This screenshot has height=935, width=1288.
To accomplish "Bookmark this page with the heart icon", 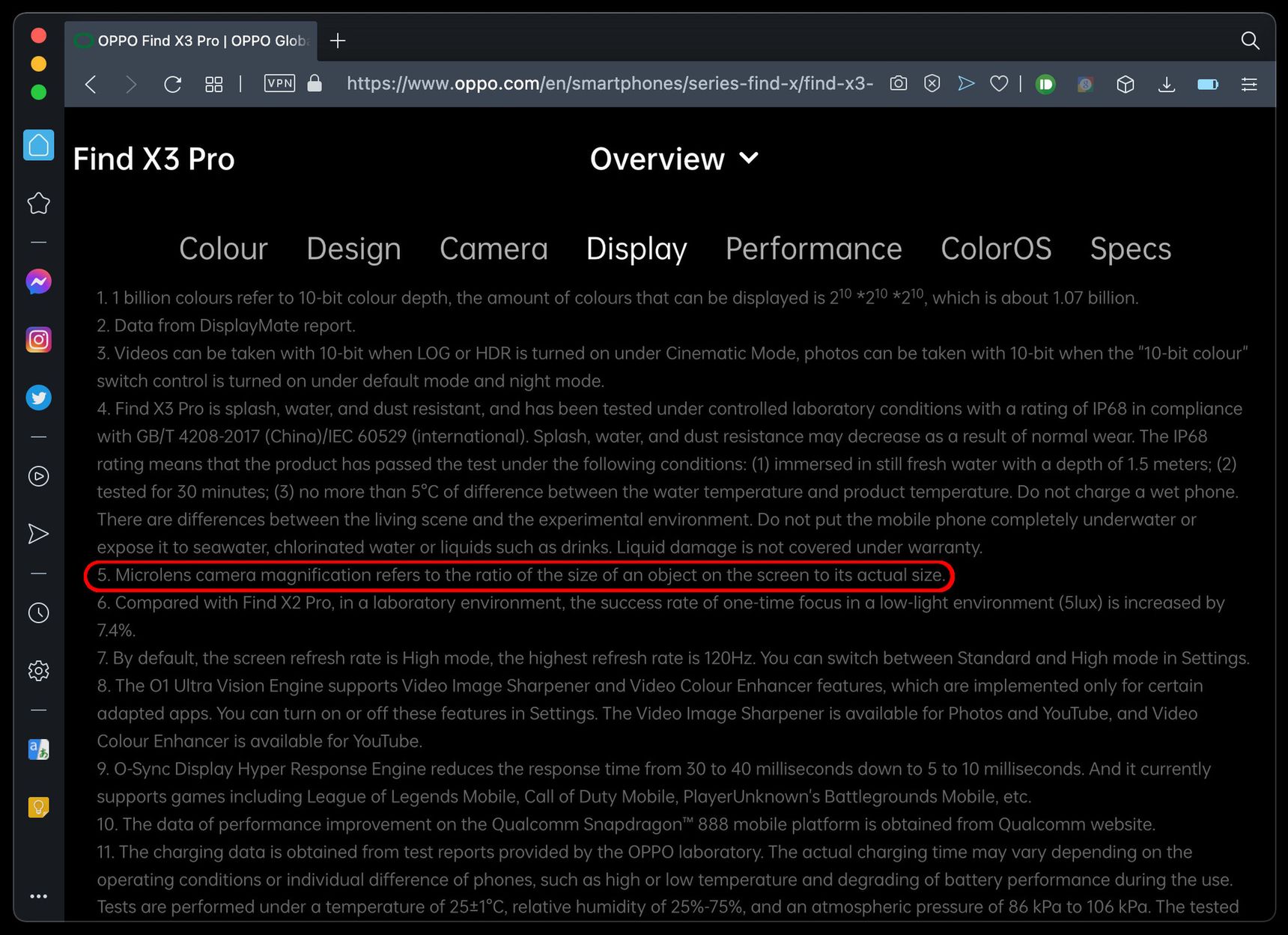I will 999,84.
